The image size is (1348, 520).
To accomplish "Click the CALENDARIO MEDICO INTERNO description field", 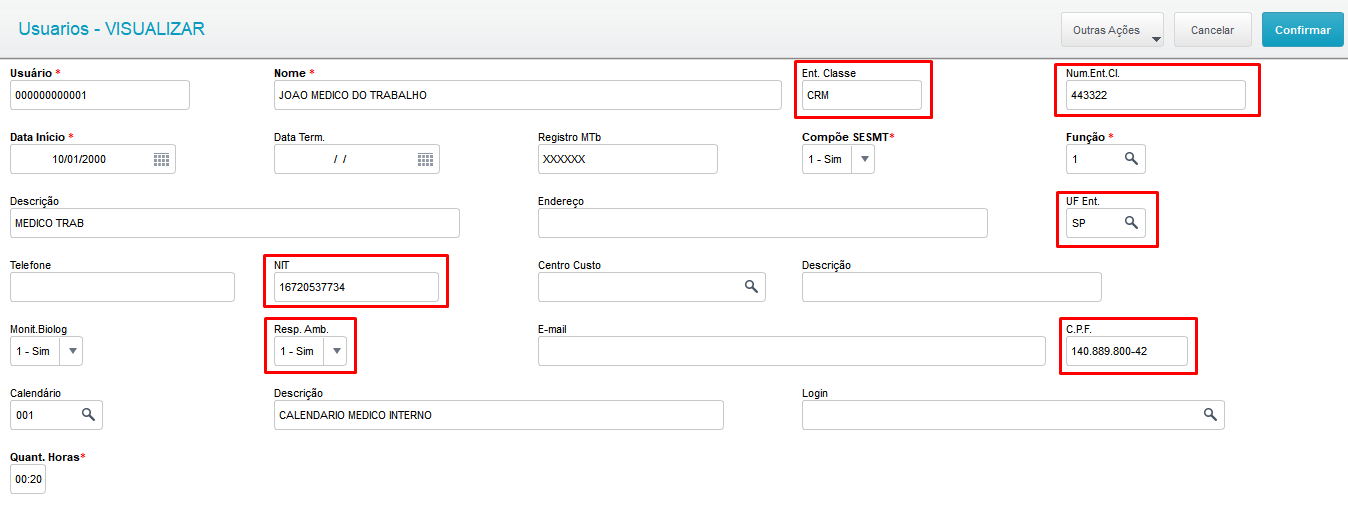I will coord(499,415).
